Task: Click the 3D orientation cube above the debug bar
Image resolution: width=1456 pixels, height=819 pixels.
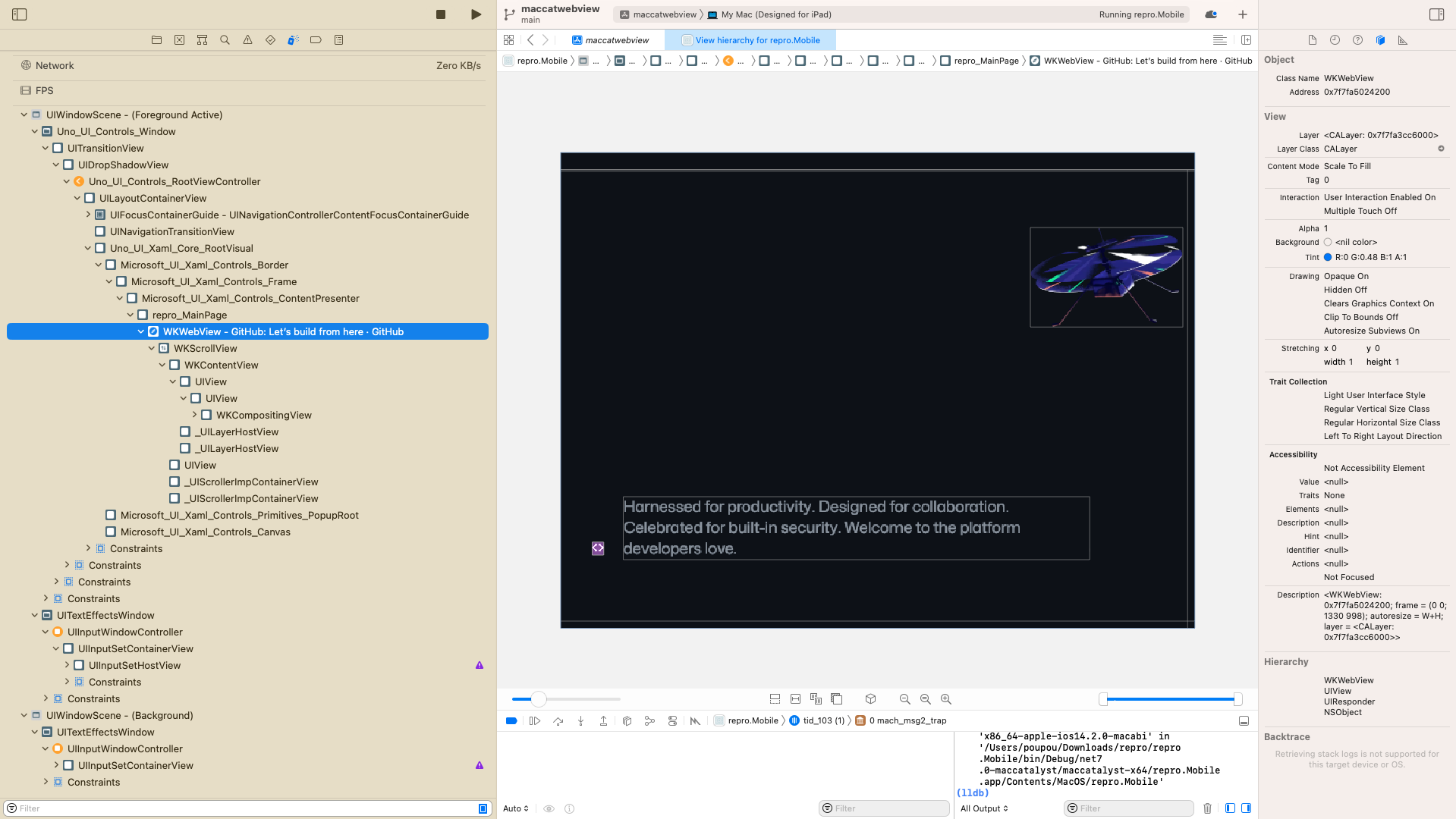Action: tap(870, 698)
